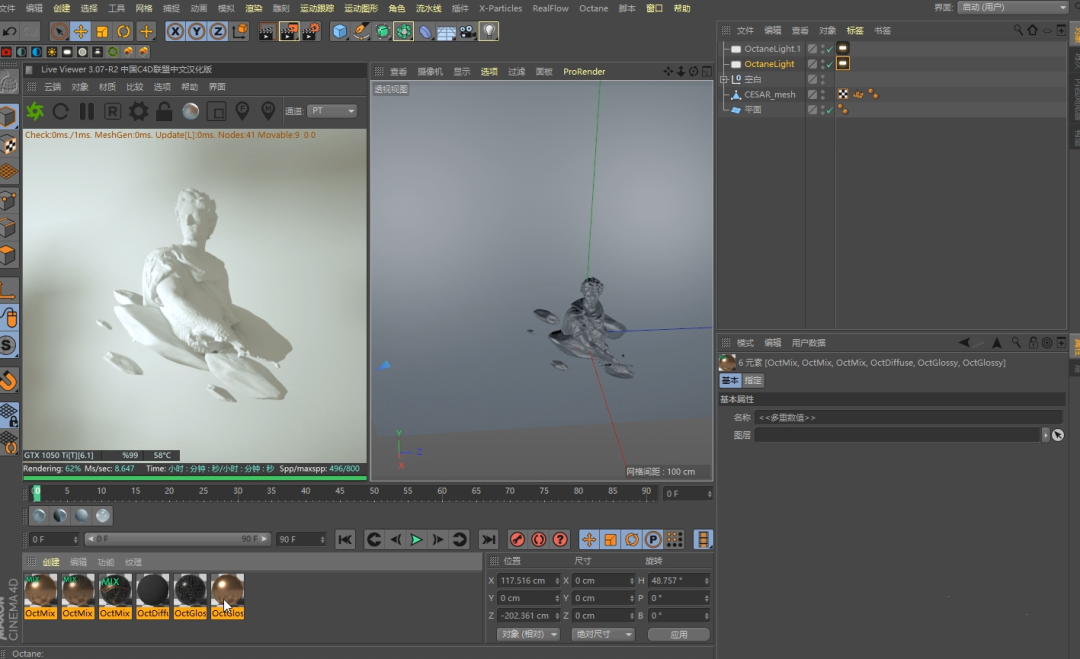Add a light with the bulb icon
The image size is (1080, 659).
point(488,31)
